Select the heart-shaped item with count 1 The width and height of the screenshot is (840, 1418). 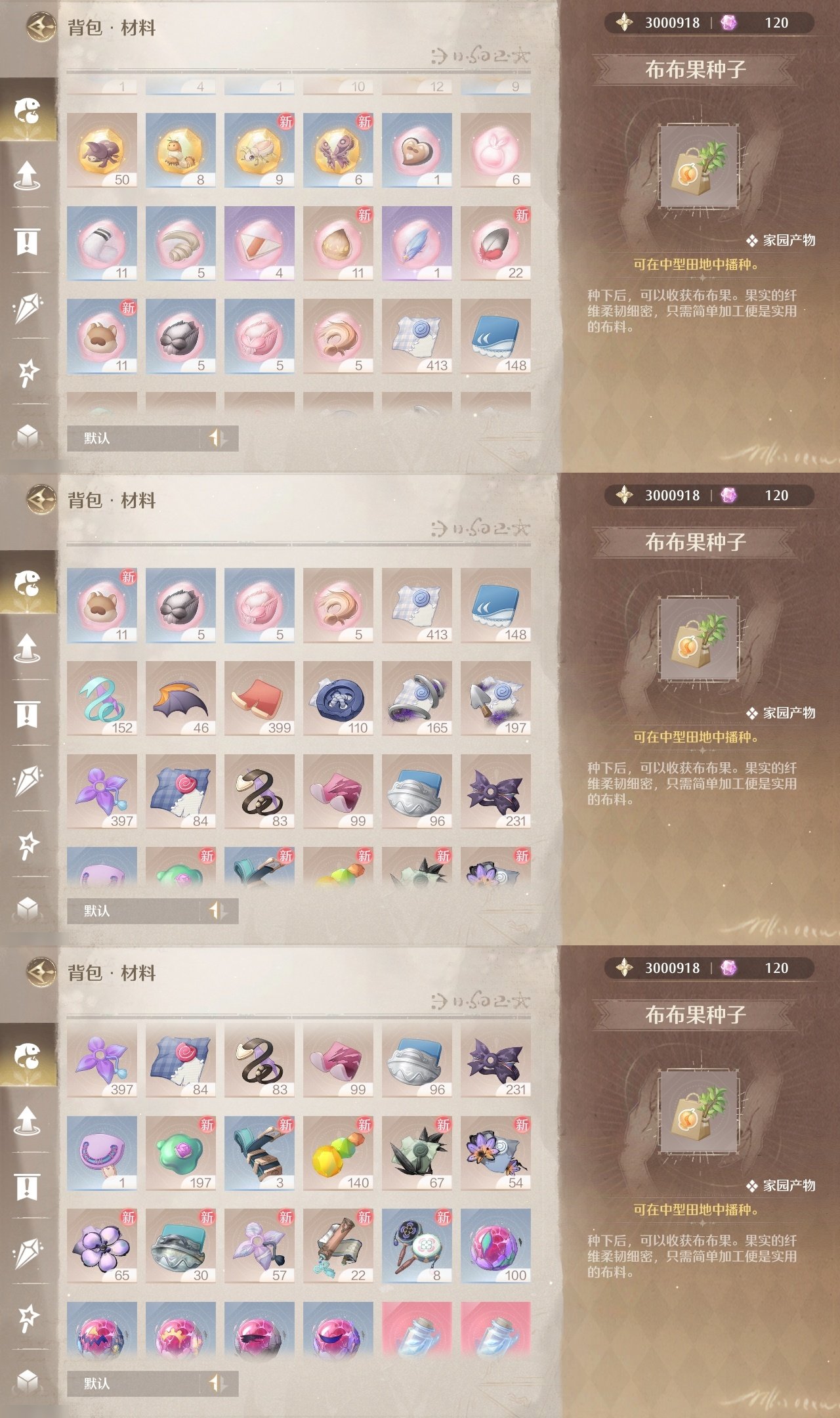click(417, 150)
